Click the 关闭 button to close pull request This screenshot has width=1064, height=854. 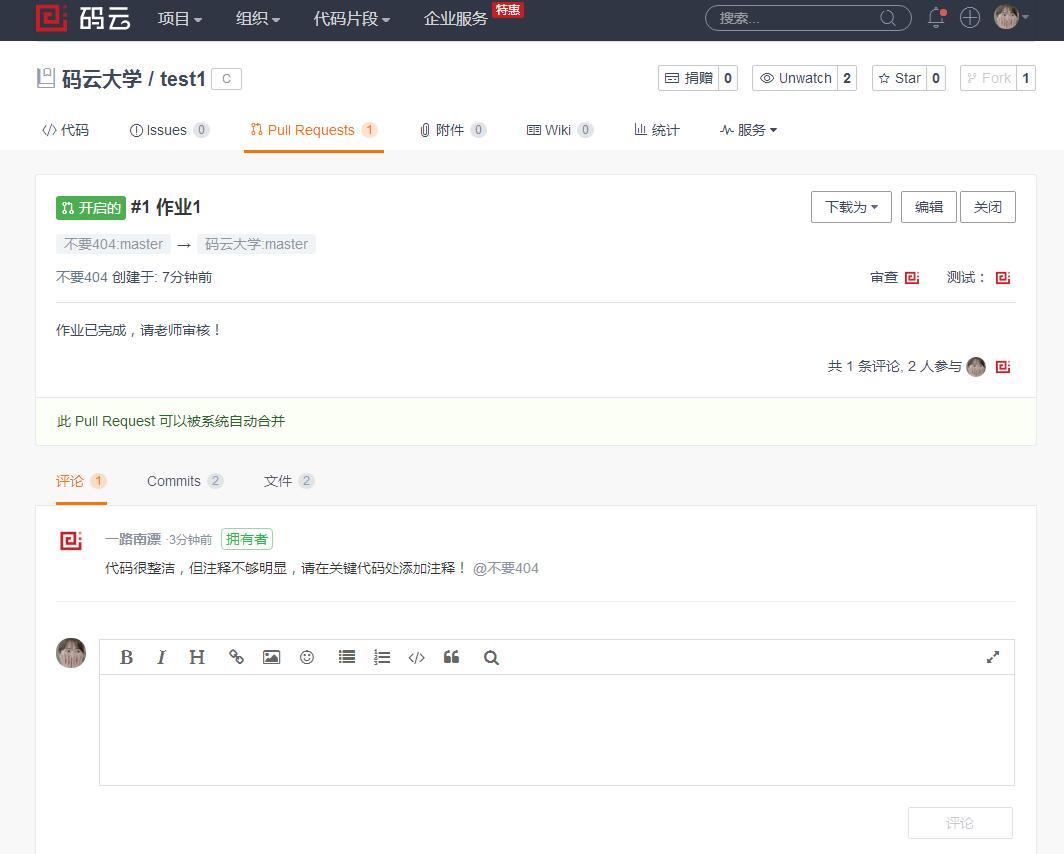pos(987,207)
